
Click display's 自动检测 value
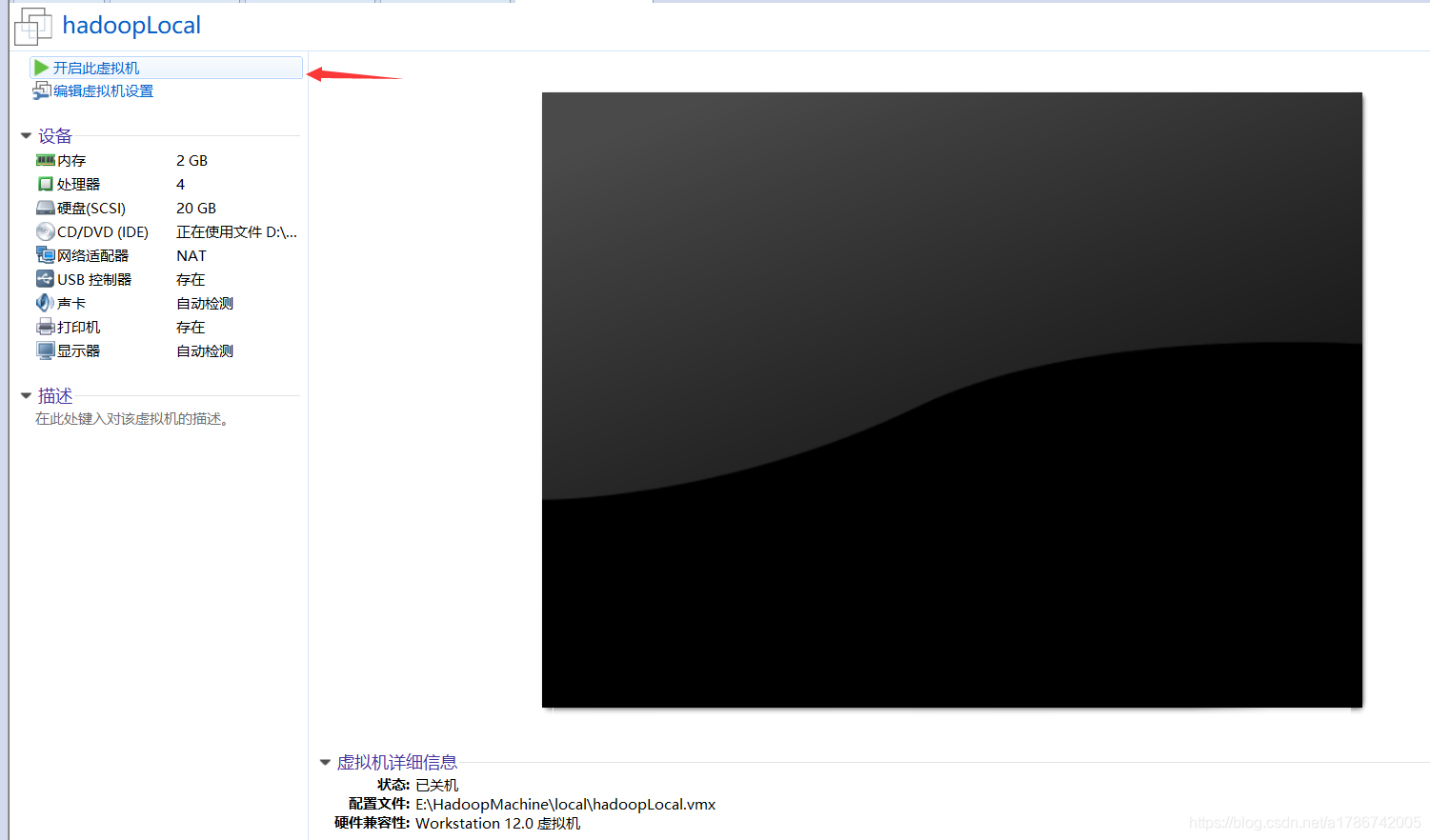(x=205, y=351)
